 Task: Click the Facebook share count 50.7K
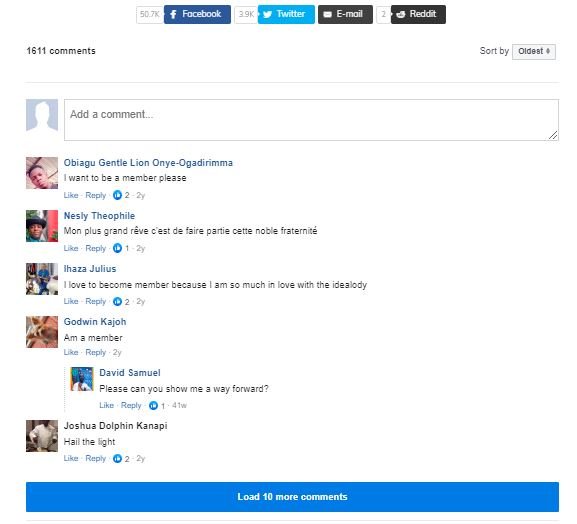150,15
